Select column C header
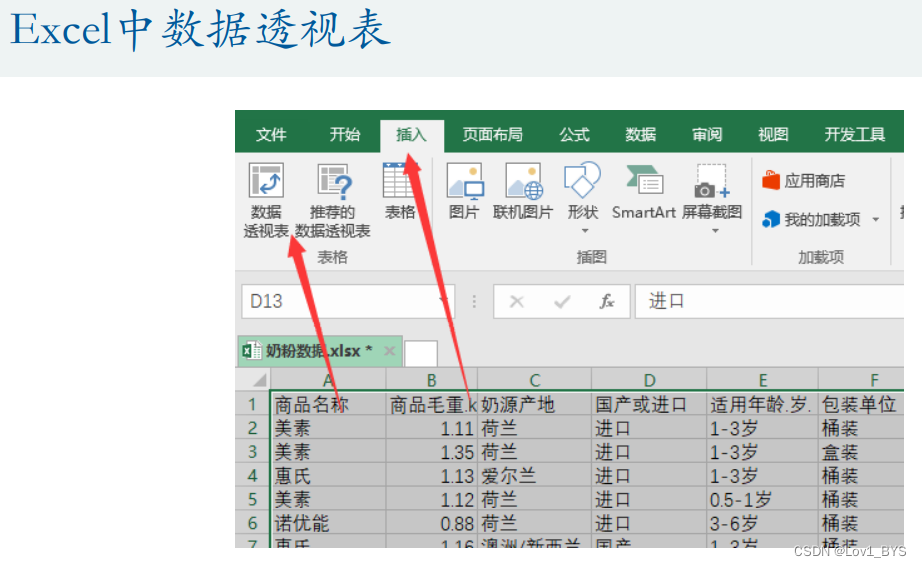Screen dimensions: 922x567 pyautogui.click(x=535, y=380)
